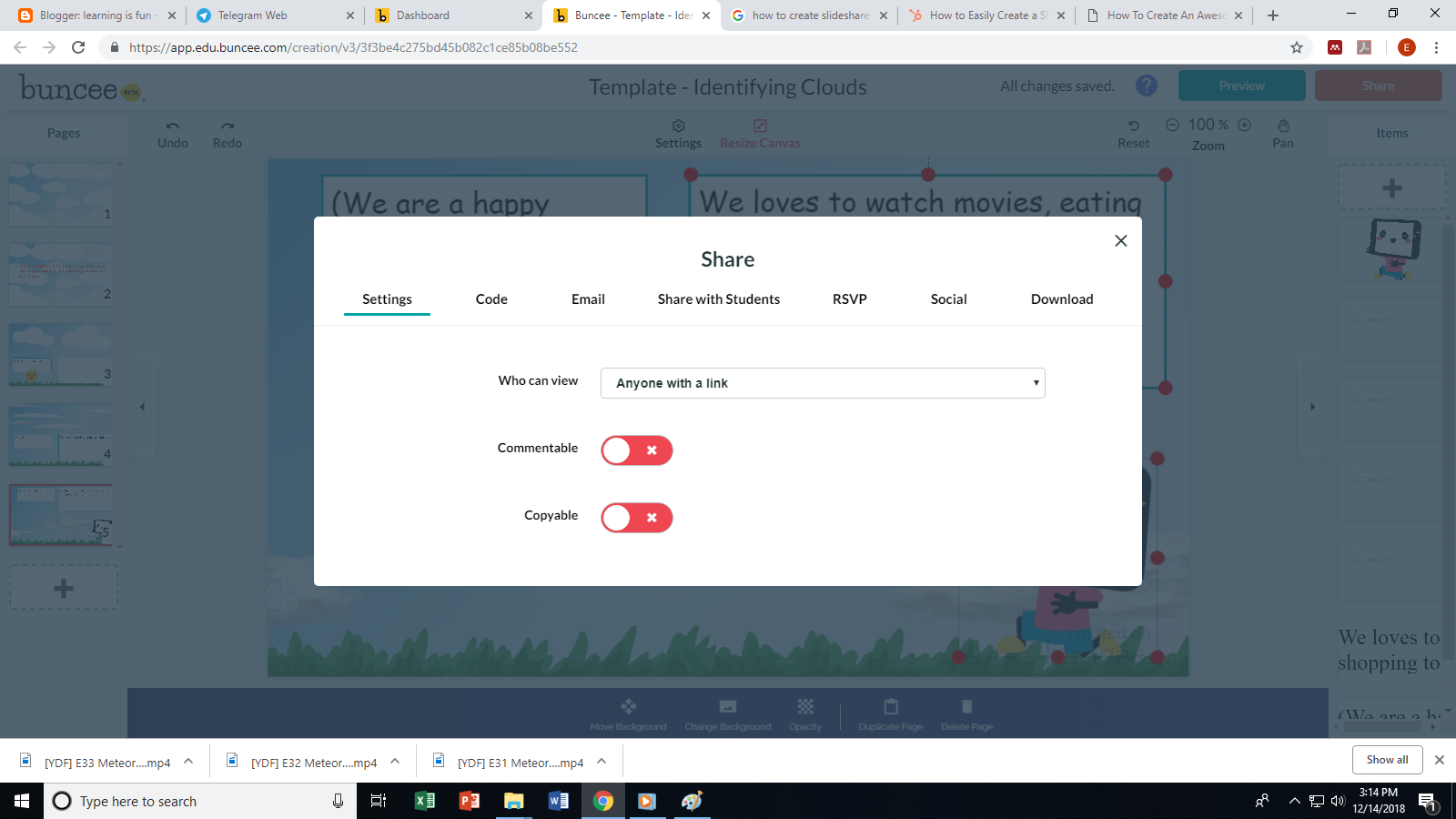The height and width of the screenshot is (819, 1456).
Task: Open Buncee help with the question mark icon
Action: [x=1146, y=86]
